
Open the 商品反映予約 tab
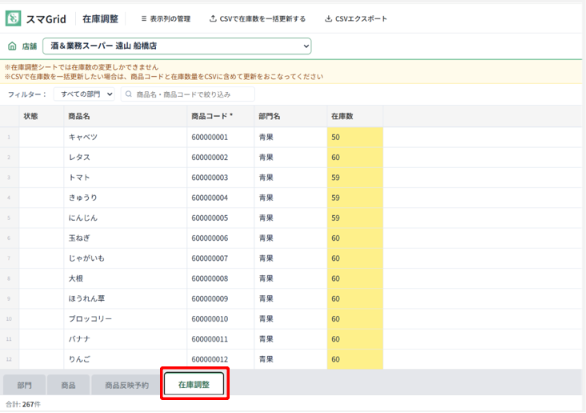[x=127, y=385]
